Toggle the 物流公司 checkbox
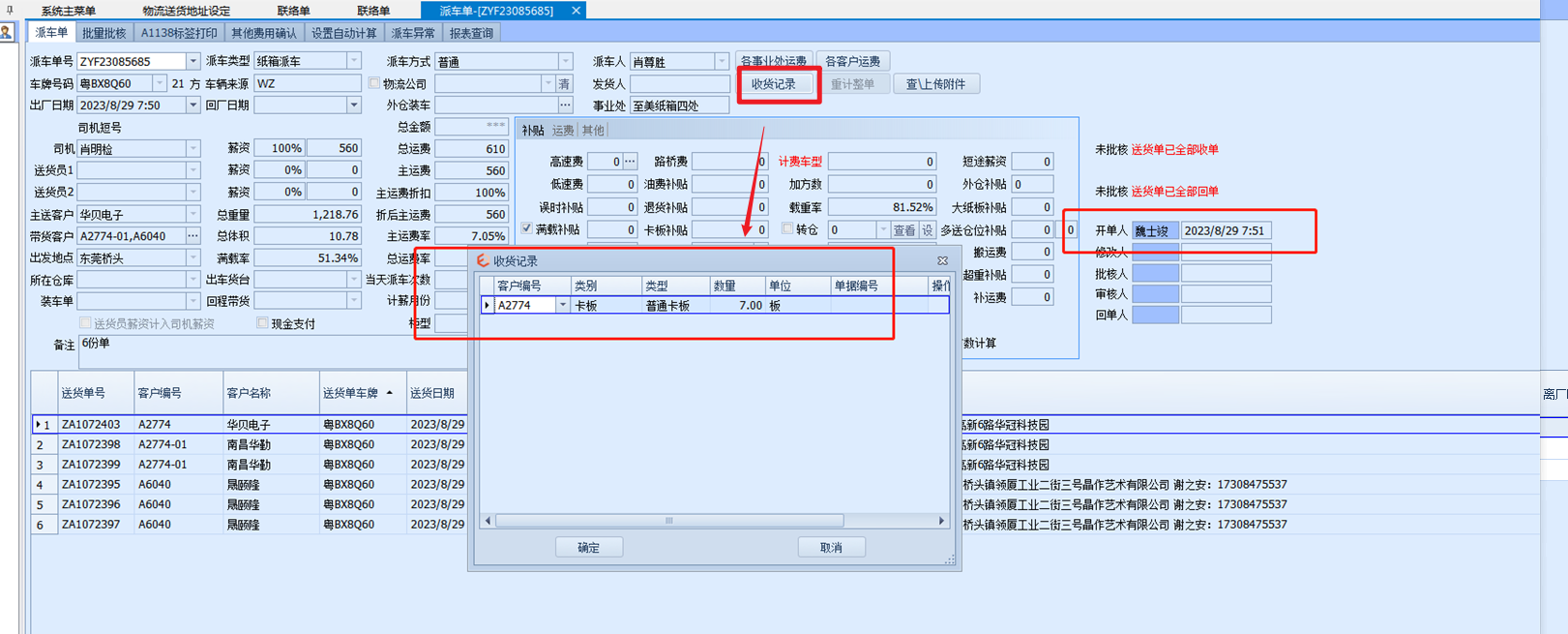Screen dimensions: 1568x634 (x=374, y=83)
